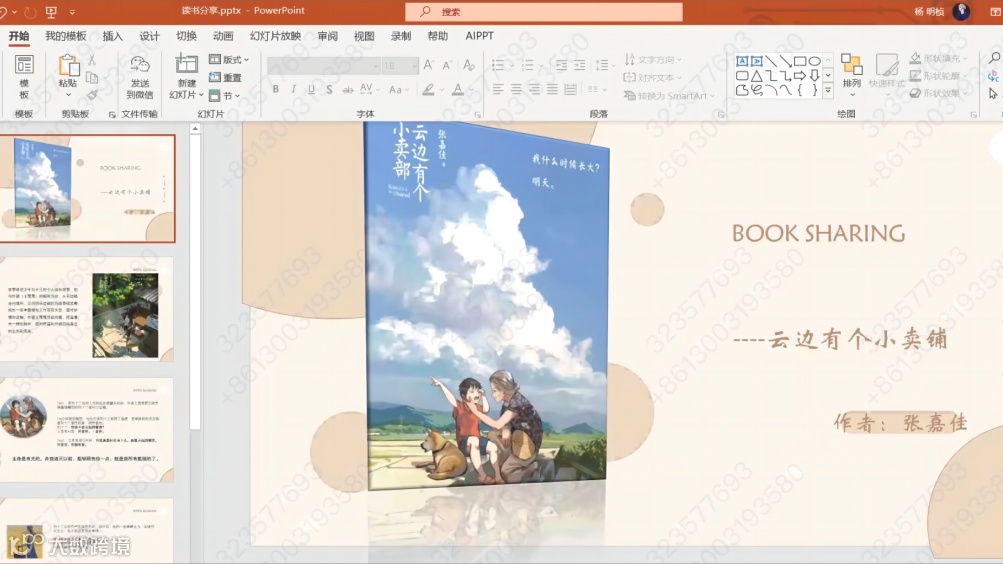Screen dimensions: 1003x564
Task: Click 形状轮廓 shape outline
Action: pos(938,75)
